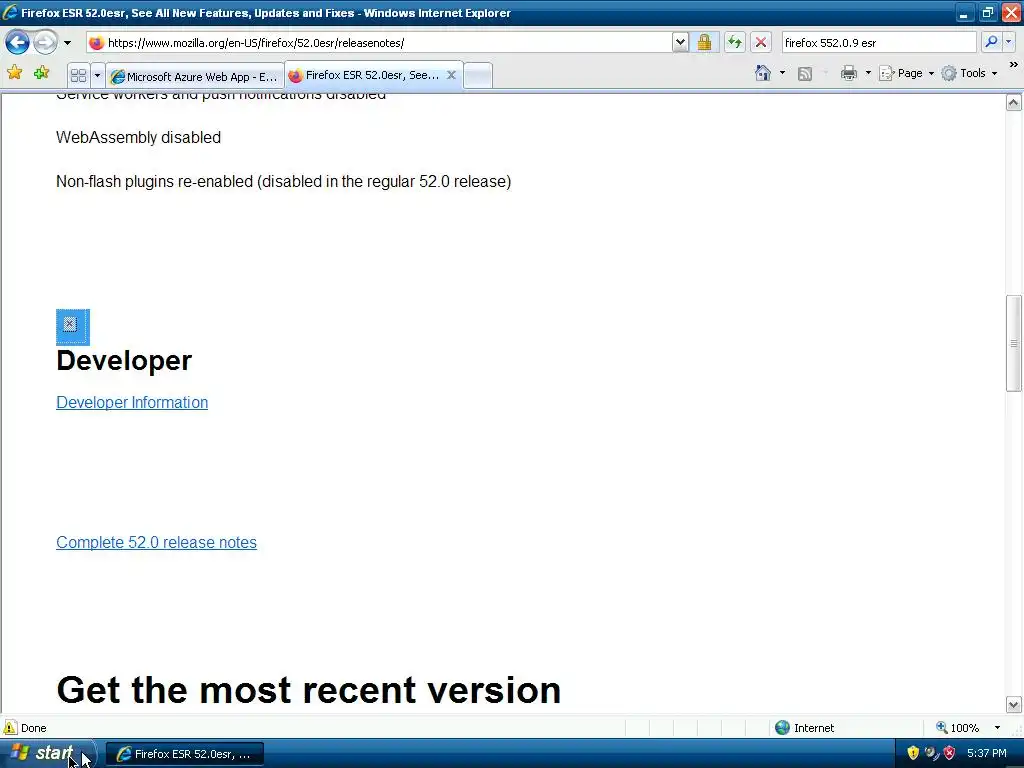Expand the toolbar overflow chevron
Image resolution: width=1024 pixels, height=768 pixels.
pyautogui.click(x=1013, y=65)
